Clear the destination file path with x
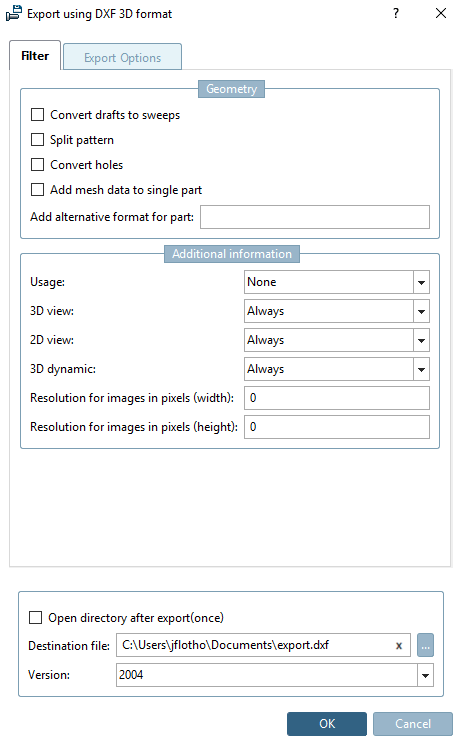462x746 pixels. [x=399, y=646]
